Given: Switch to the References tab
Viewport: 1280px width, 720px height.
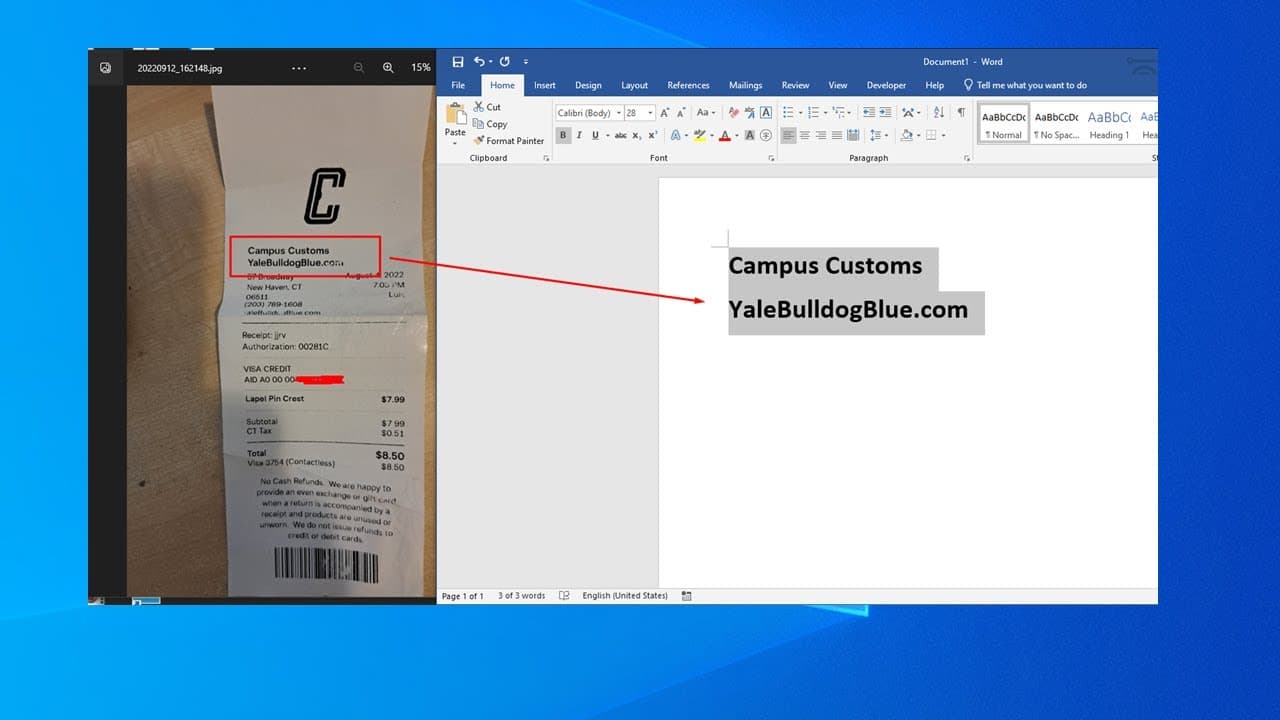Looking at the screenshot, I should point(688,85).
